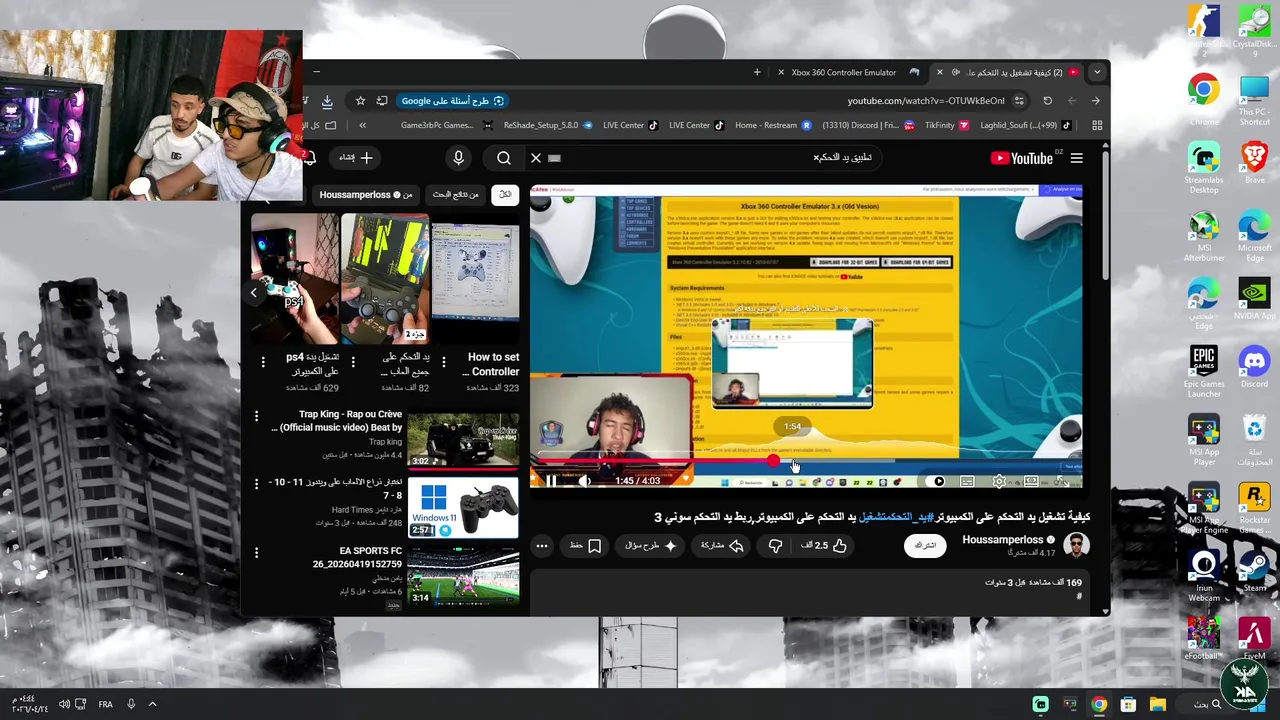Open the Trap King Rap ou Crève thumbnail
Image resolution: width=1280 pixels, height=720 pixels.
point(463,439)
